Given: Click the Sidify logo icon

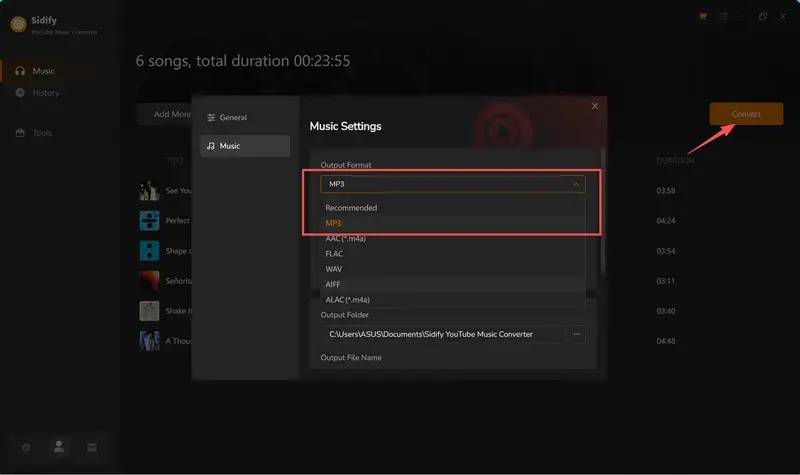Looking at the screenshot, I should (x=18, y=24).
